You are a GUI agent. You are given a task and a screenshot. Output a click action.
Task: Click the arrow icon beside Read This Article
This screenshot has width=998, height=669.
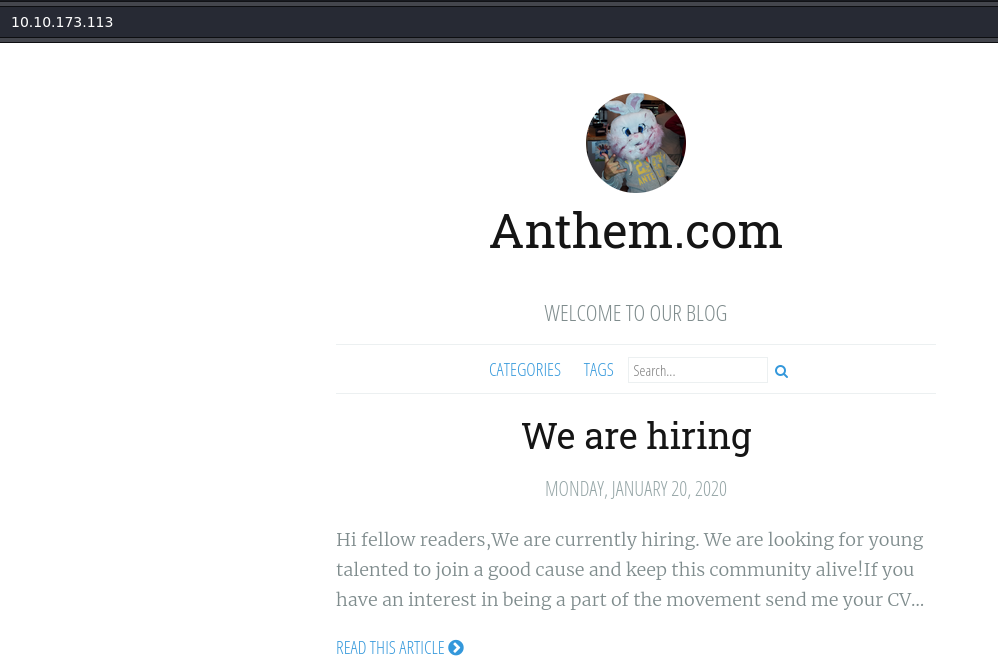(456, 648)
